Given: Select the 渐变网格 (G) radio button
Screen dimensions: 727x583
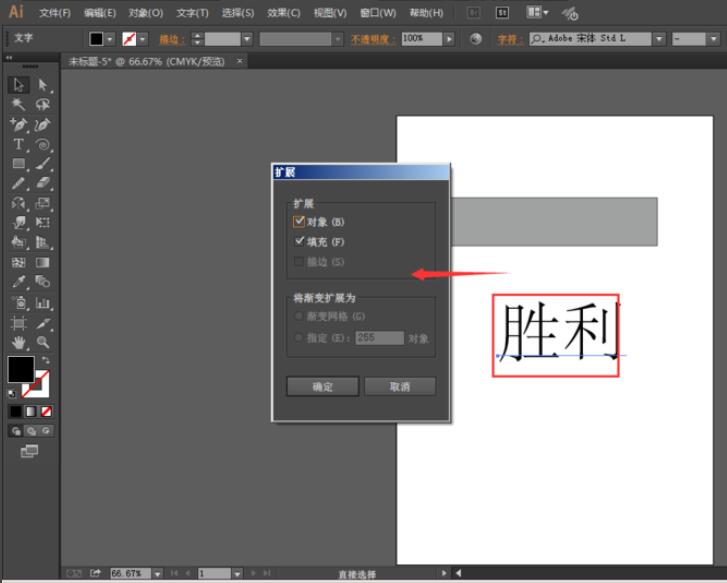Looking at the screenshot, I should pos(299,316).
